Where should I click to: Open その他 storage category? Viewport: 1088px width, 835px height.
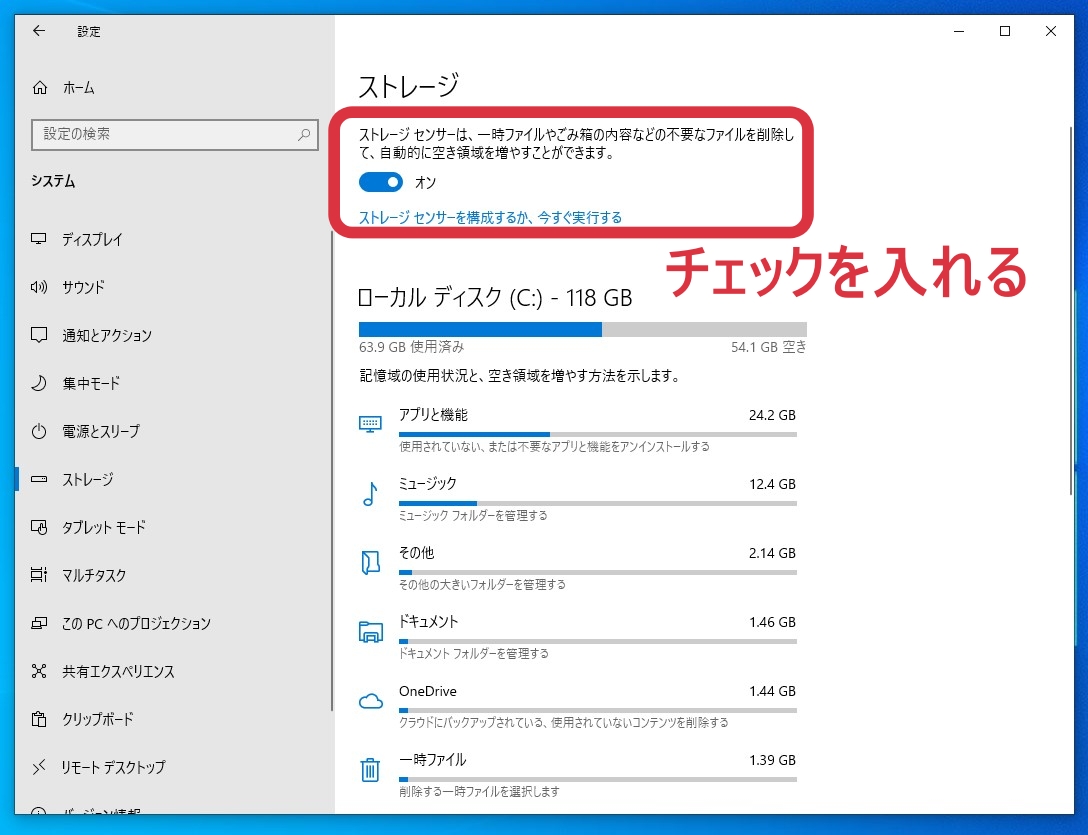(577, 568)
